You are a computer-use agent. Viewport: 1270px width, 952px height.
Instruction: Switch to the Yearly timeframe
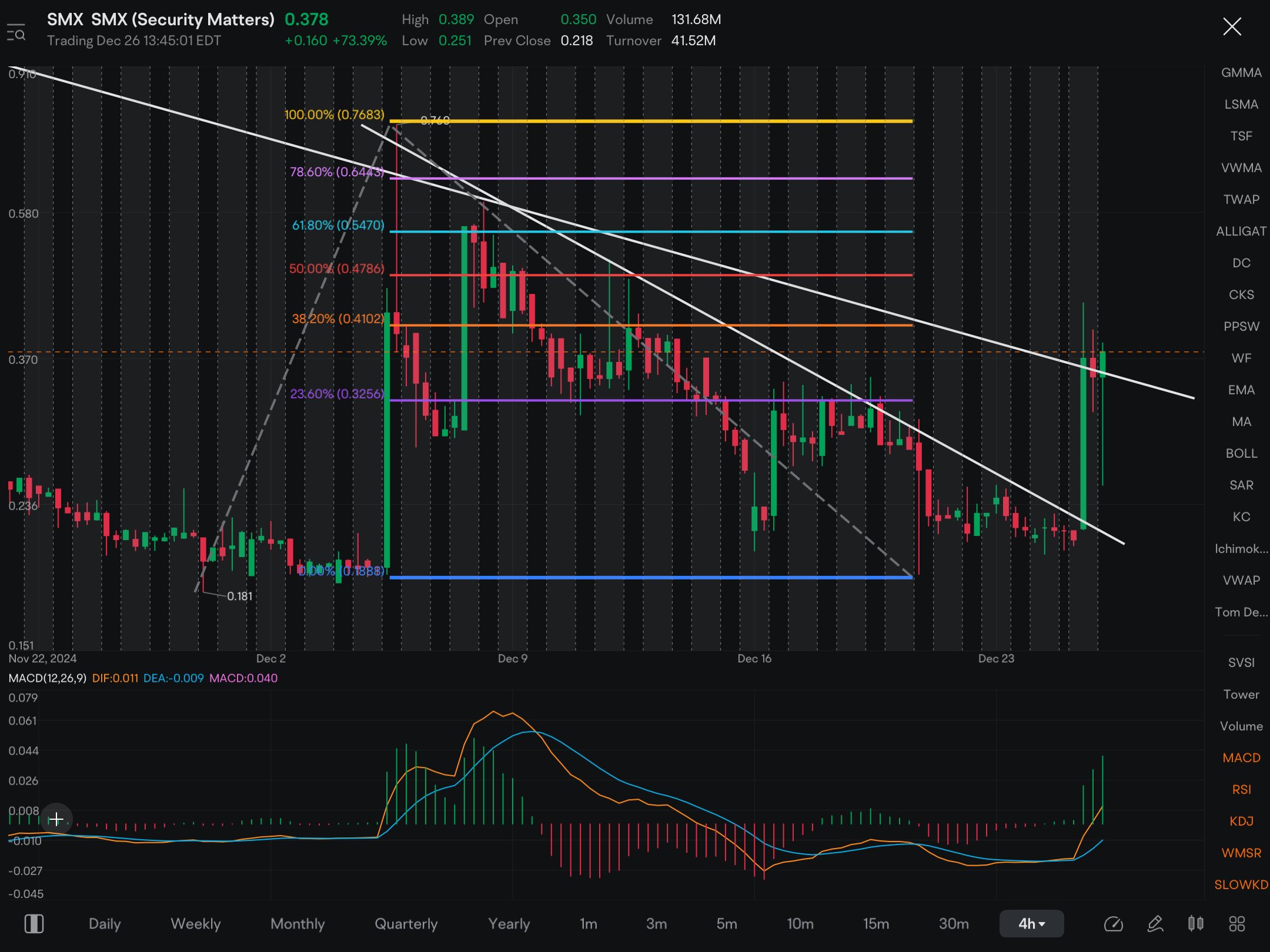click(509, 924)
